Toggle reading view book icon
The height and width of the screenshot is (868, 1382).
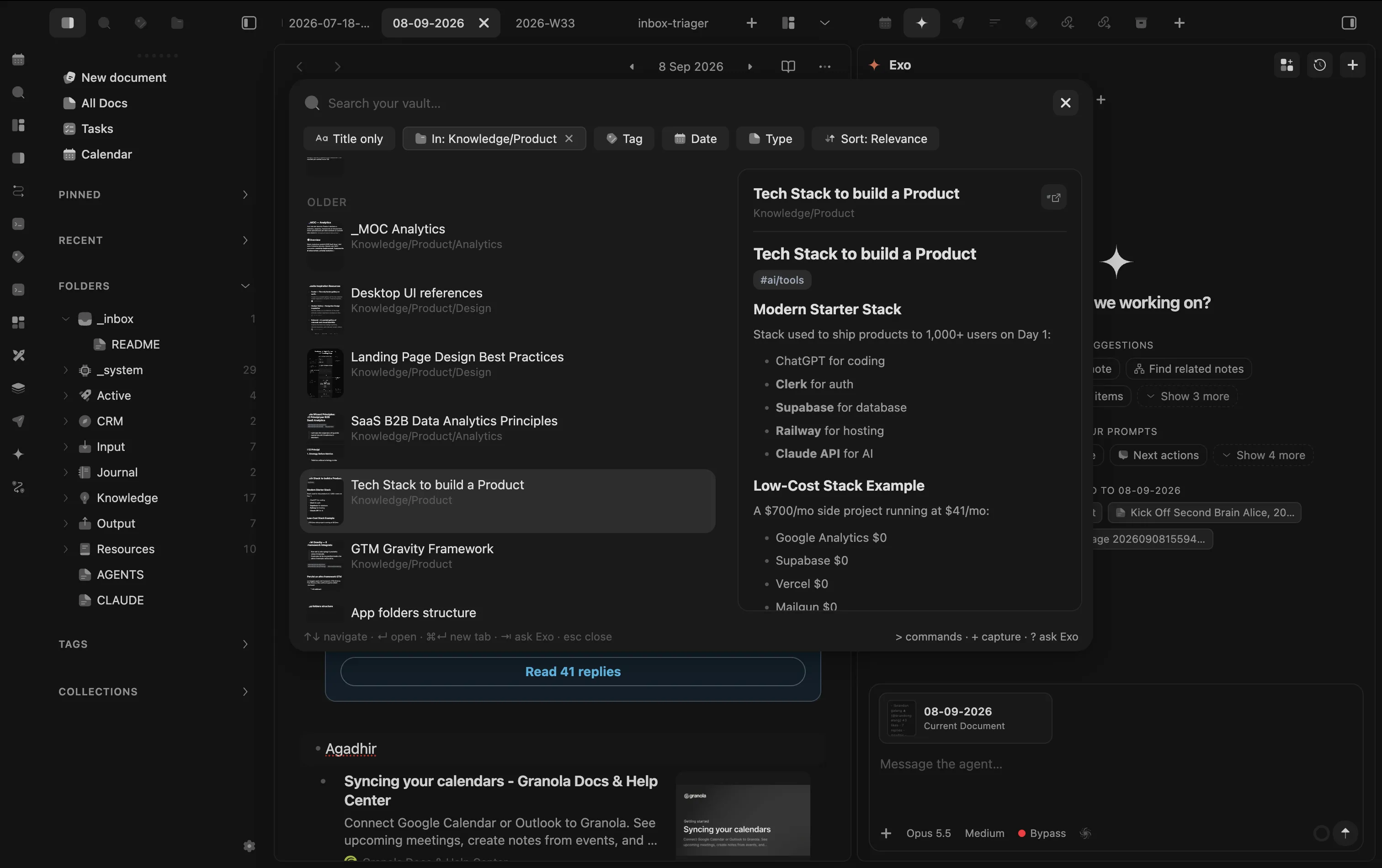pyautogui.click(x=788, y=67)
